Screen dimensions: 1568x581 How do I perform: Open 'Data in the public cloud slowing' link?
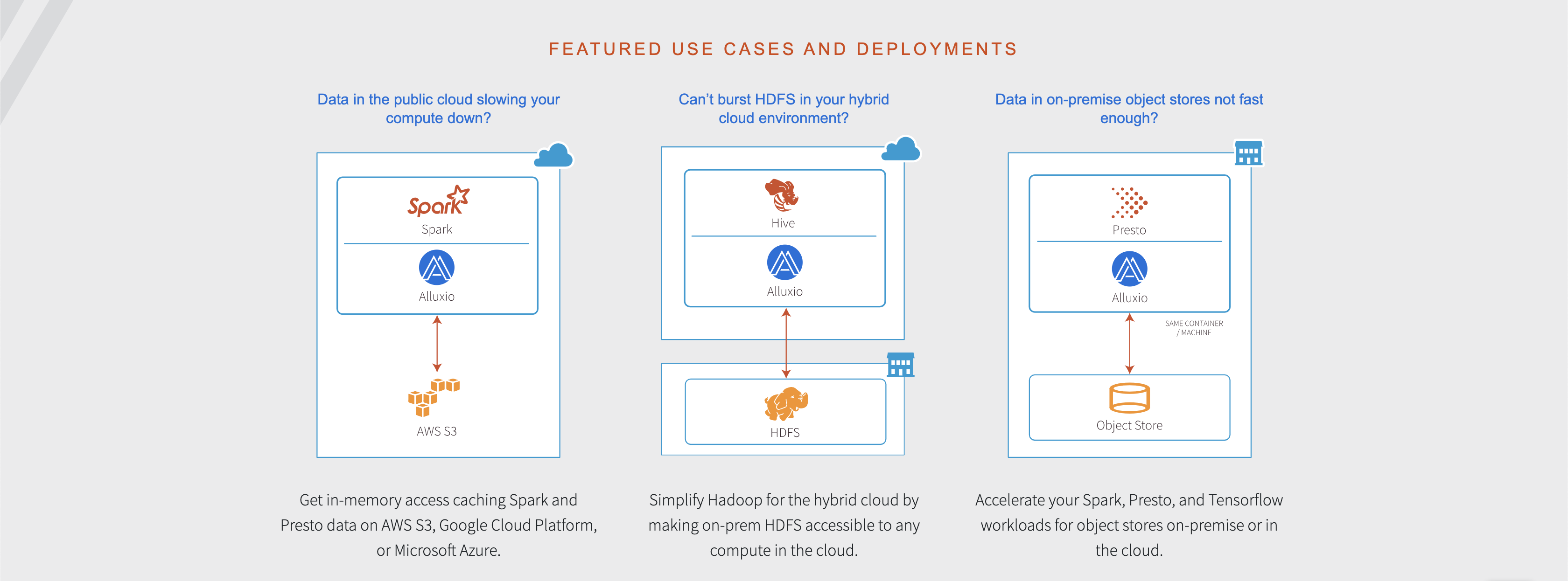438,108
